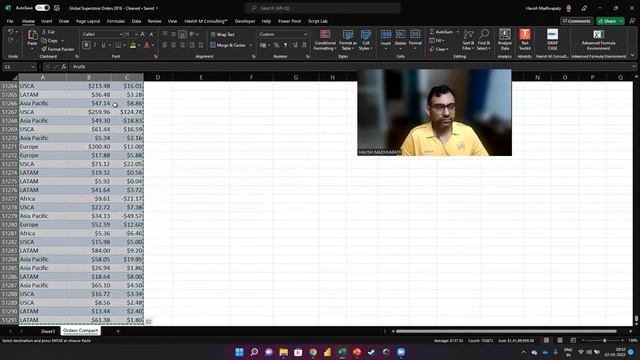Apply Percent Style icon

pyautogui.click(x=276, y=45)
